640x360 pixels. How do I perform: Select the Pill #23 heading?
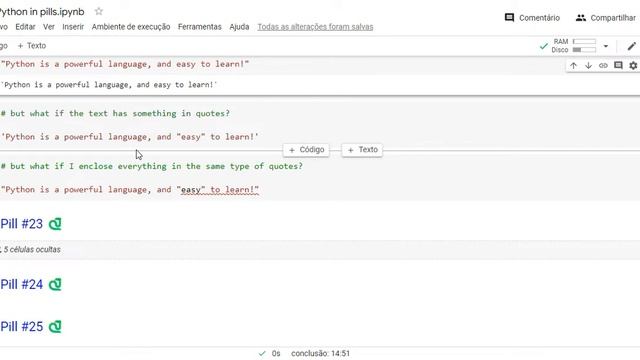point(22,224)
